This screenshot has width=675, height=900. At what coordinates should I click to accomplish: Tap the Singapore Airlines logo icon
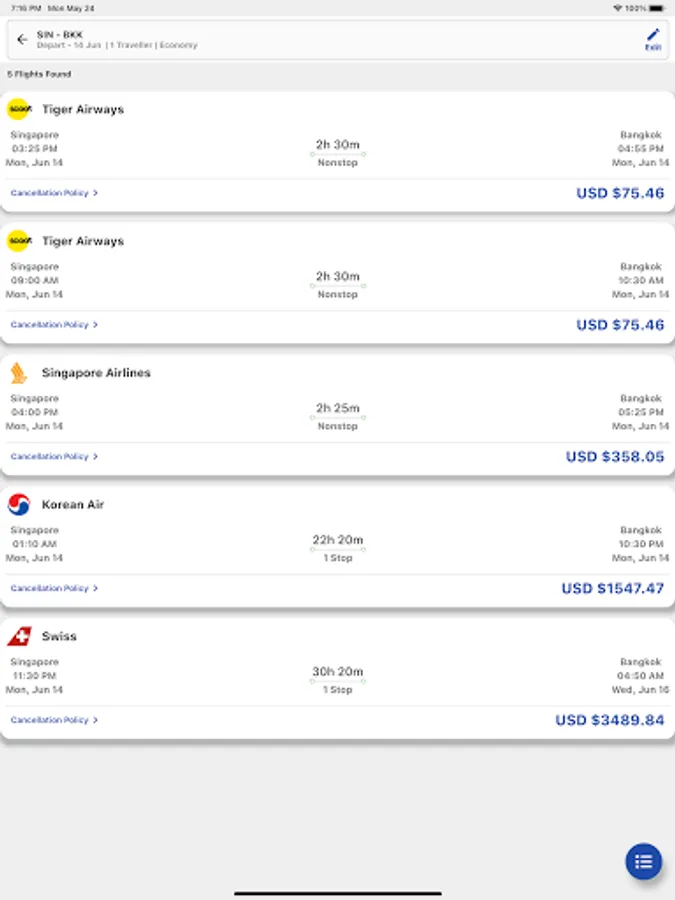19,373
